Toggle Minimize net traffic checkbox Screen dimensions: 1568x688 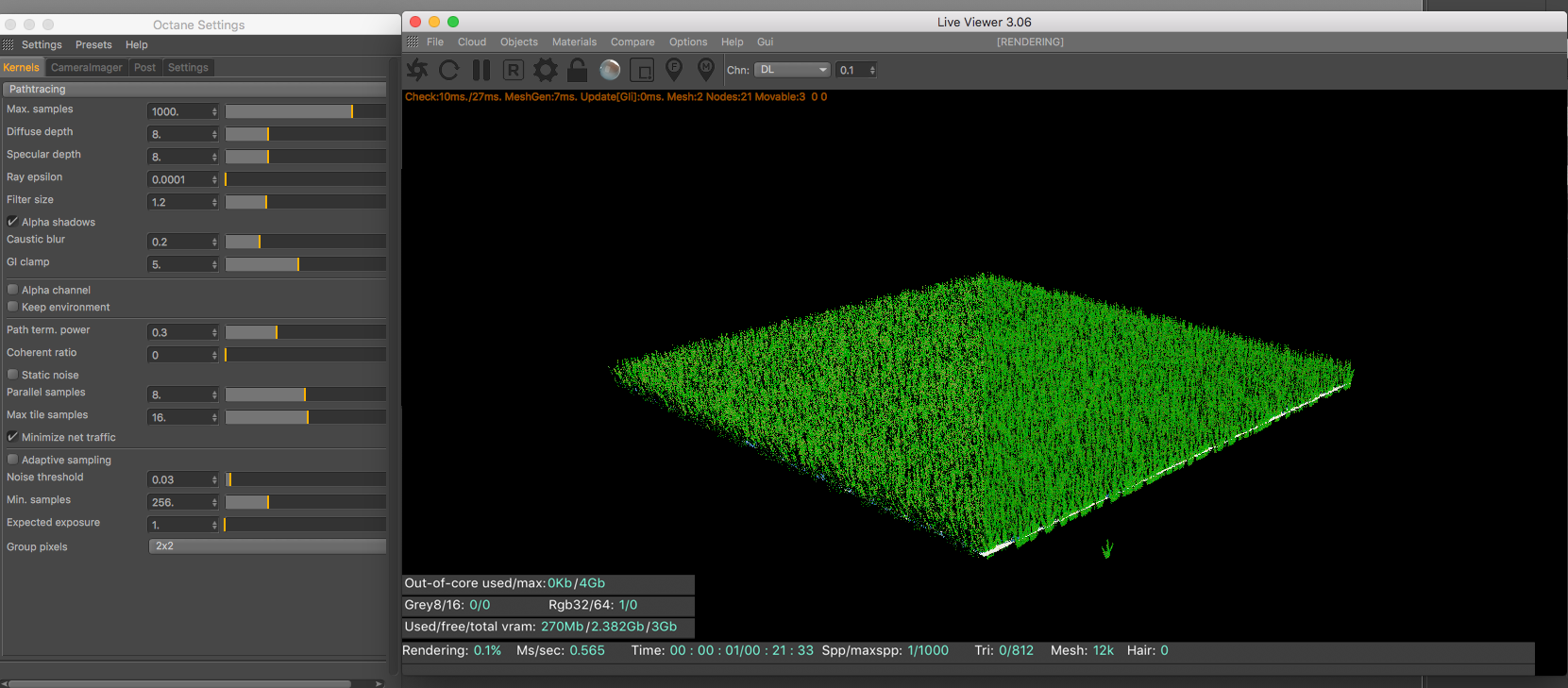click(x=12, y=437)
